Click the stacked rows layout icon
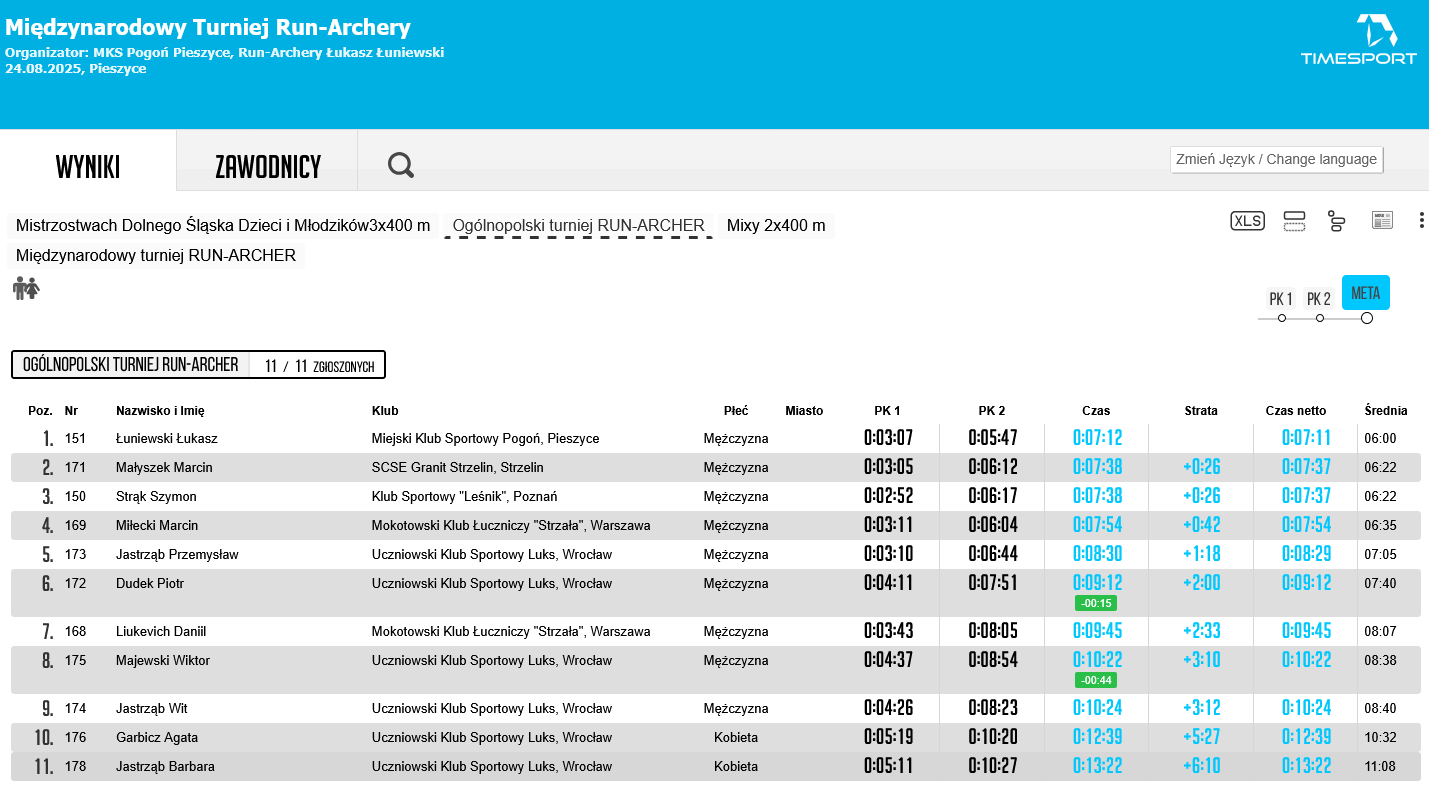 coord(1294,221)
